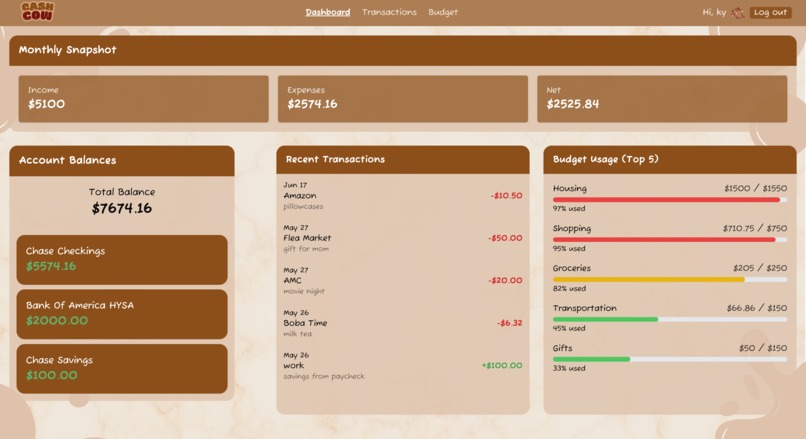Click the Shopping $710.75 / $750 value
Screen dimensions: 806x439
(755, 228)
